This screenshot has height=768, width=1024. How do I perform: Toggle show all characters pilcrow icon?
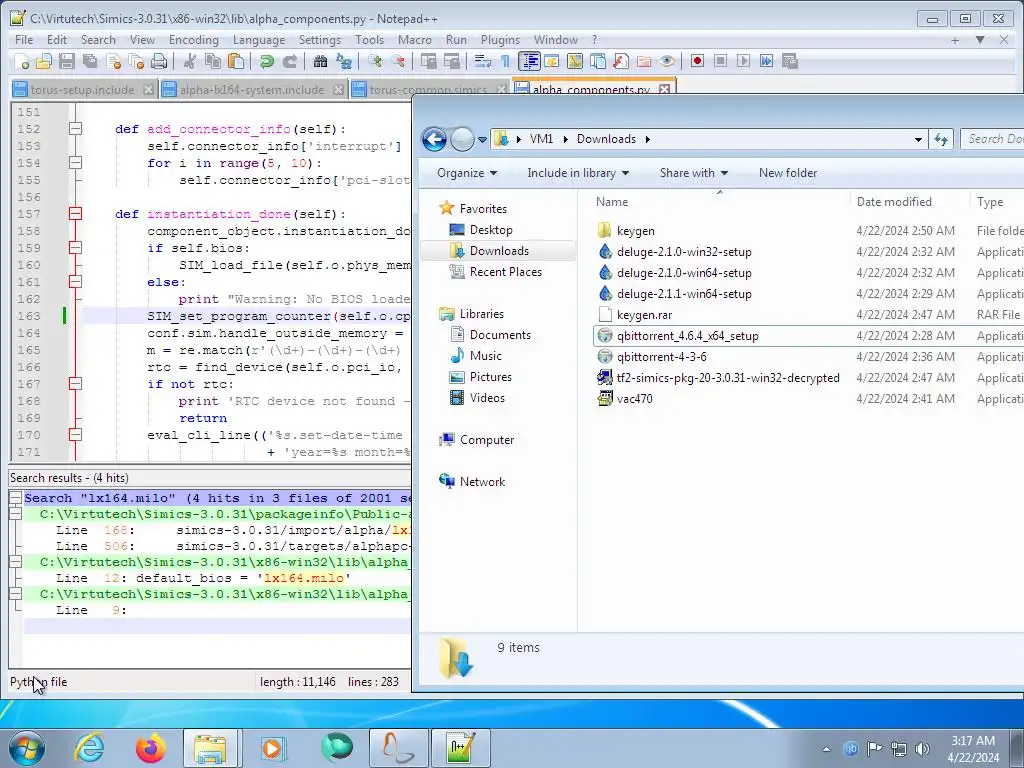pyautogui.click(x=505, y=61)
